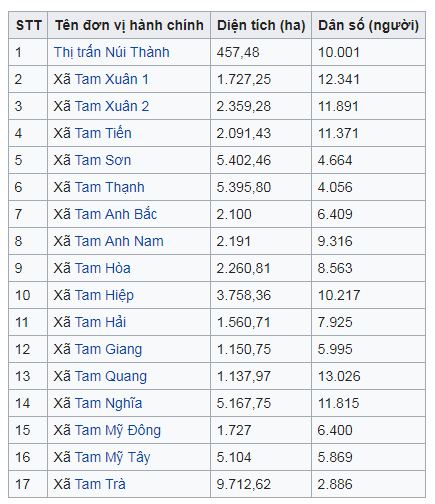Open the Thị trấn Núi Thành link

pos(112,52)
